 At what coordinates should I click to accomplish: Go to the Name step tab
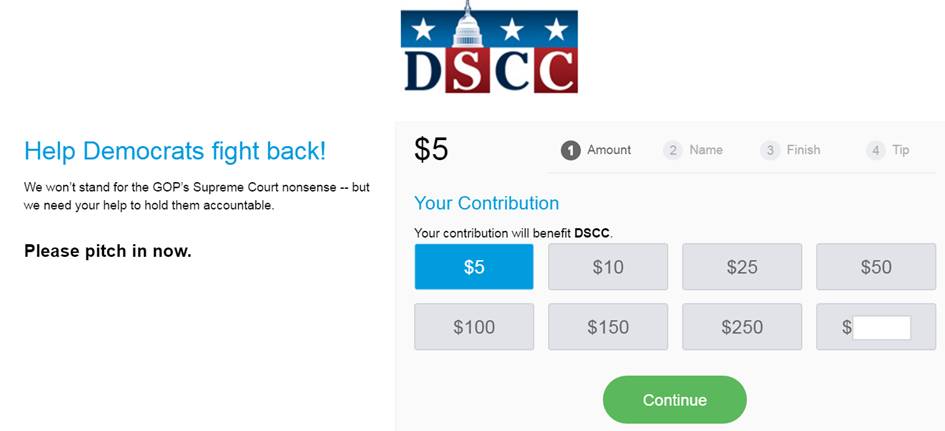tap(693, 150)
